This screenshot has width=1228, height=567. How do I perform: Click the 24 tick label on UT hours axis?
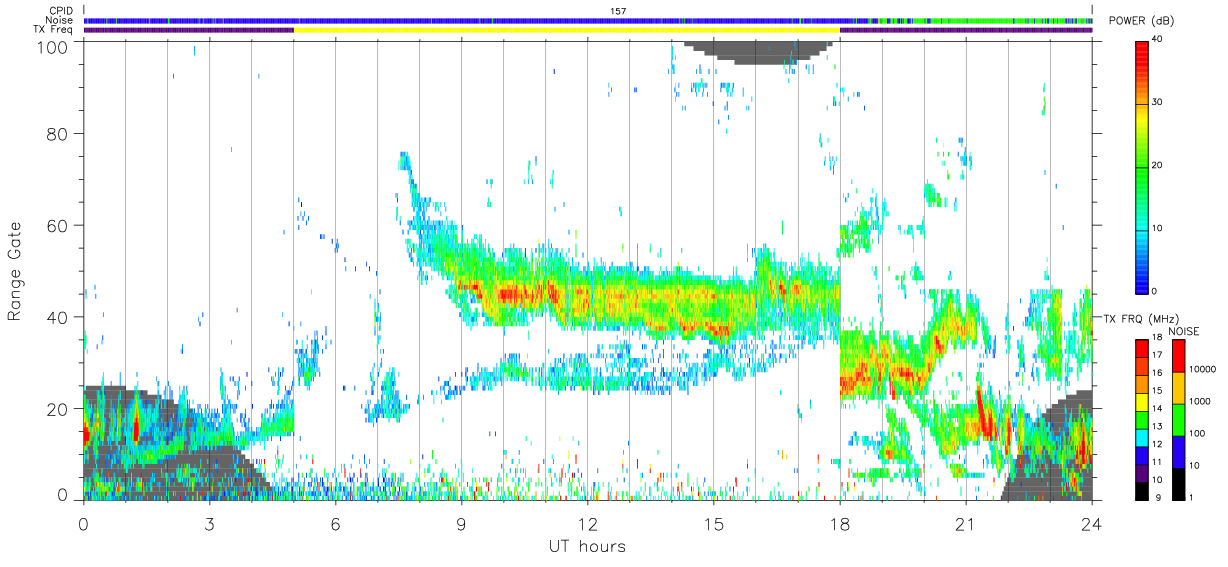pos(1091,524)
